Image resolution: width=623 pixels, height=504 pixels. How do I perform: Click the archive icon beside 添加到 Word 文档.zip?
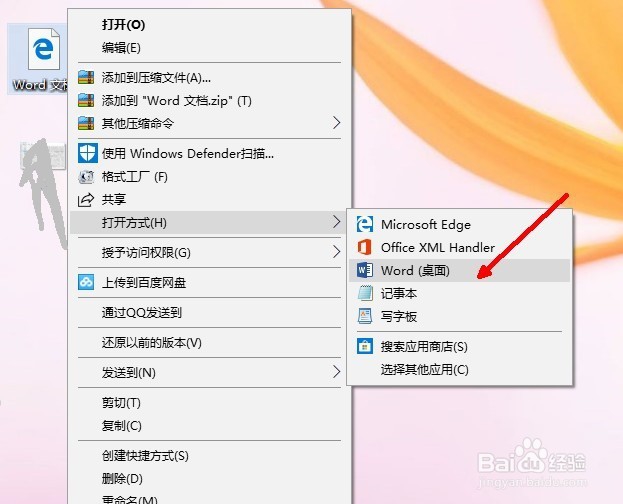click(86, 100)
